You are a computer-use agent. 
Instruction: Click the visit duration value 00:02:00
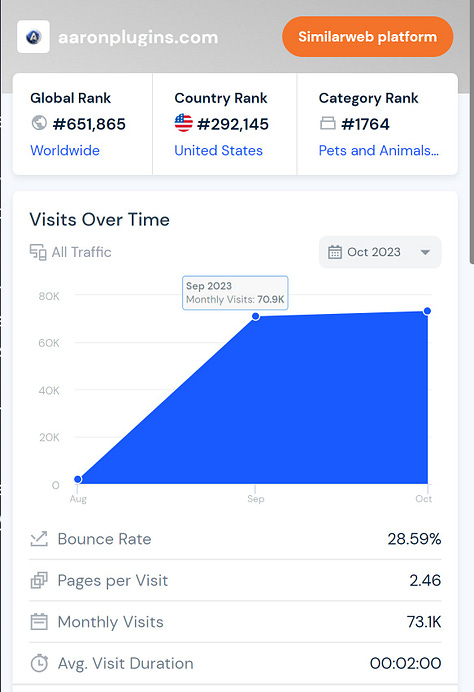pyautogui.click(x=406, y=663)
